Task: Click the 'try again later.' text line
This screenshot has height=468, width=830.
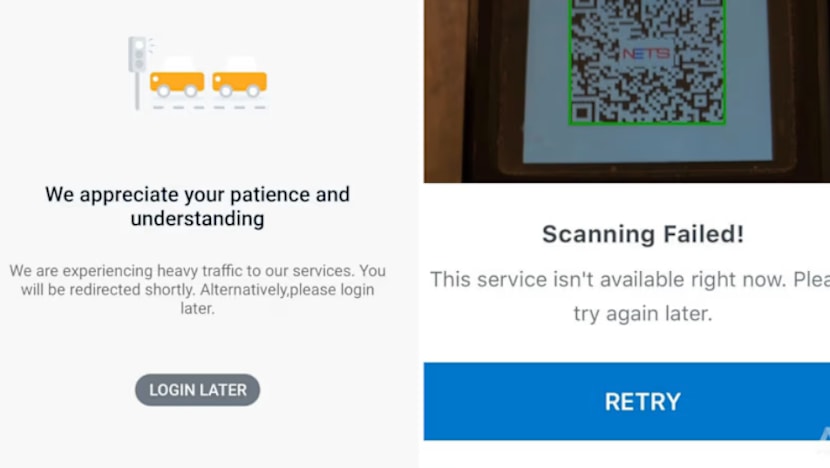Action: tap(643, 313)
